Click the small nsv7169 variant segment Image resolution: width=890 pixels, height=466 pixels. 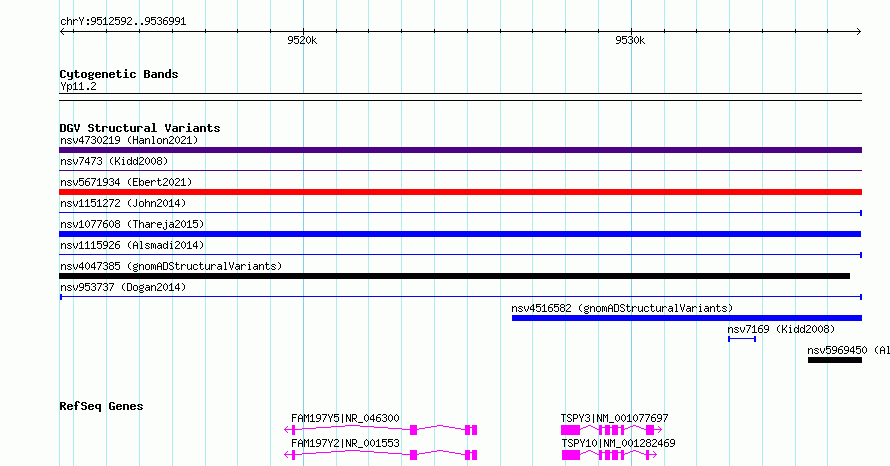click(x=742, y=339)
